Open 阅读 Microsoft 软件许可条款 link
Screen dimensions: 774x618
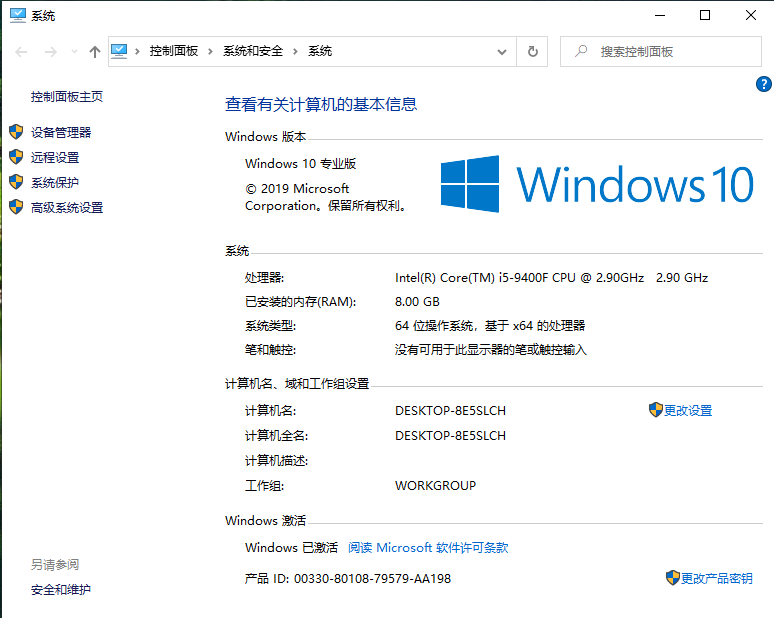click(x=428, y=548)
